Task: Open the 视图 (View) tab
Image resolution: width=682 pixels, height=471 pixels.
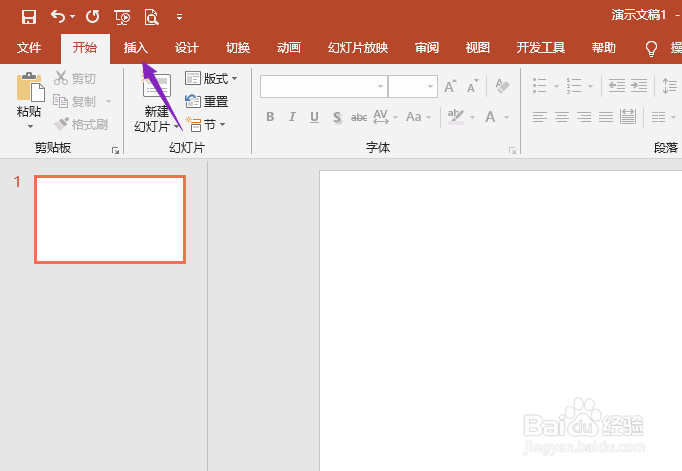Action: point(478,47)
